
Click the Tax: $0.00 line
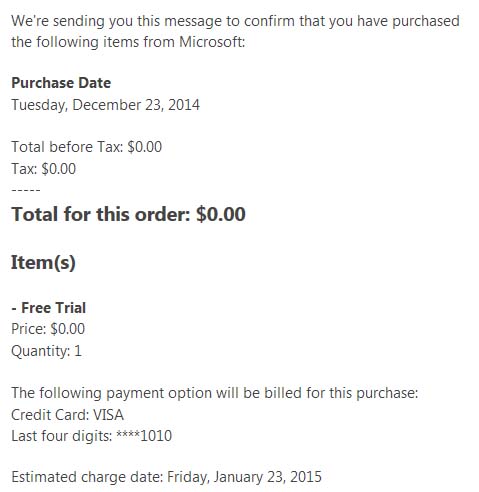point(44,169)
